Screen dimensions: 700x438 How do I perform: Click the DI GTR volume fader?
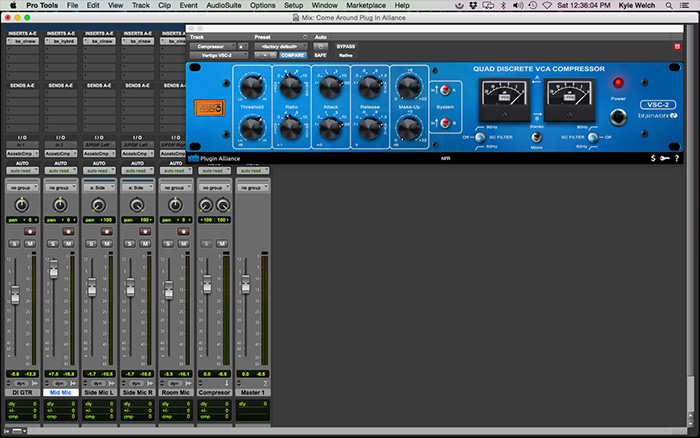(x=15, y=295)
